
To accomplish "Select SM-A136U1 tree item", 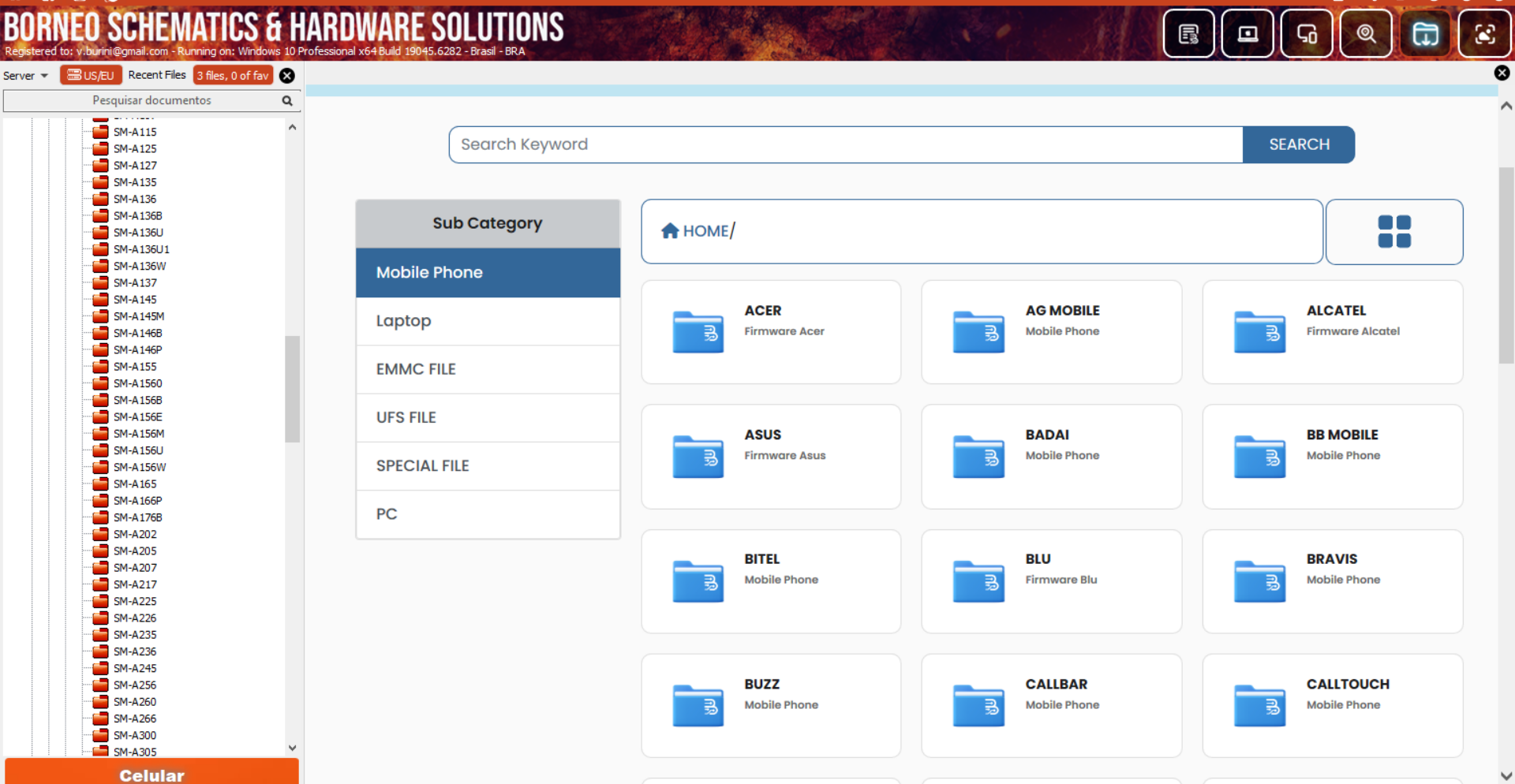I will click(141, 249).
